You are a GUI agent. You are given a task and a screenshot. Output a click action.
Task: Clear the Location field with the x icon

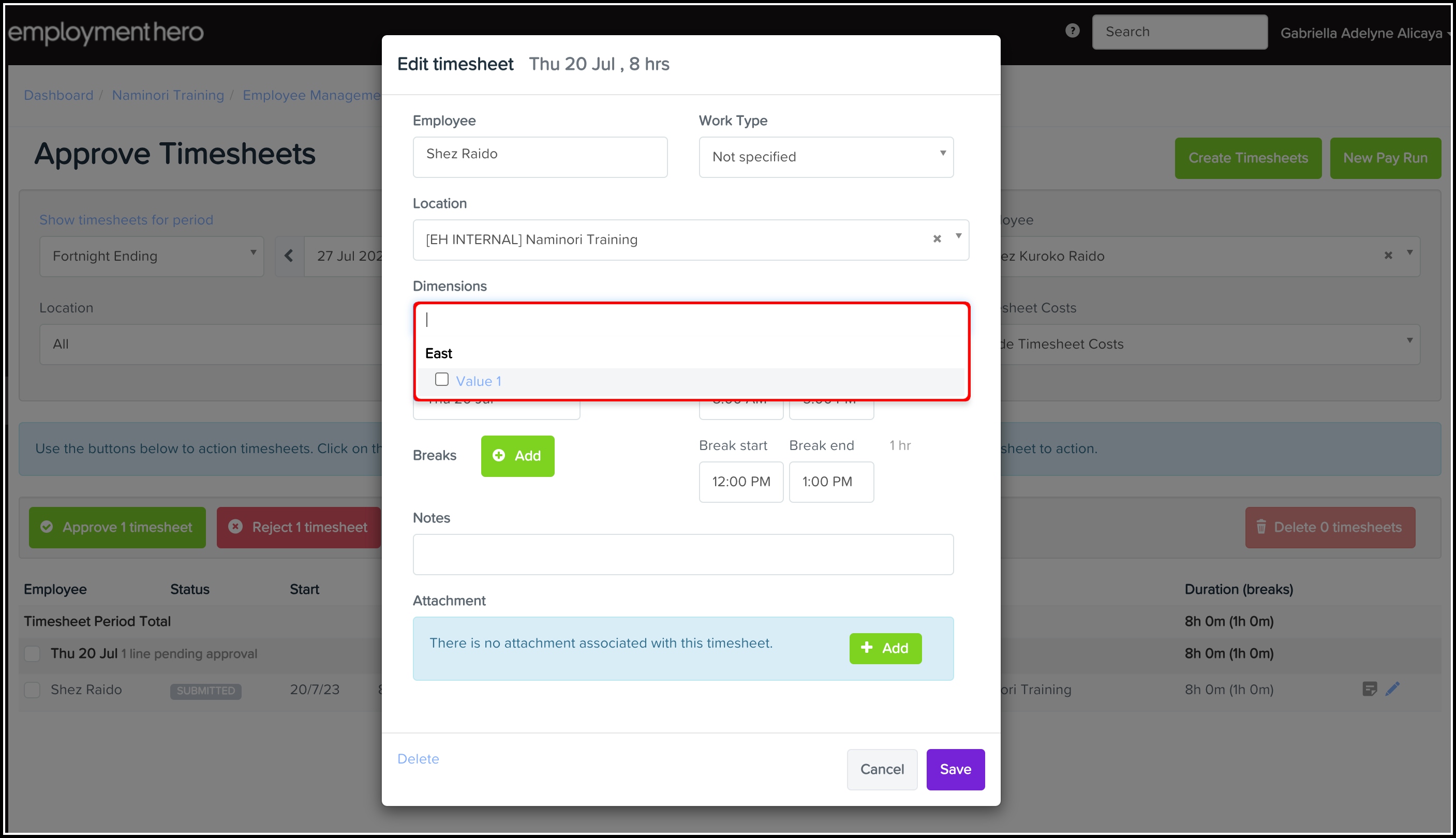[937, 239]
